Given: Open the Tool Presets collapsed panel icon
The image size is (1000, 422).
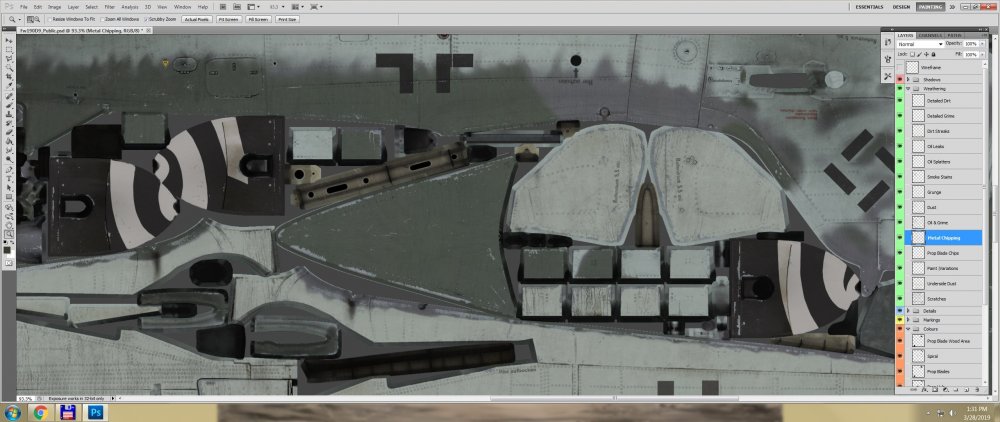Looking at the screenshot, I should (x=888, y=76).
